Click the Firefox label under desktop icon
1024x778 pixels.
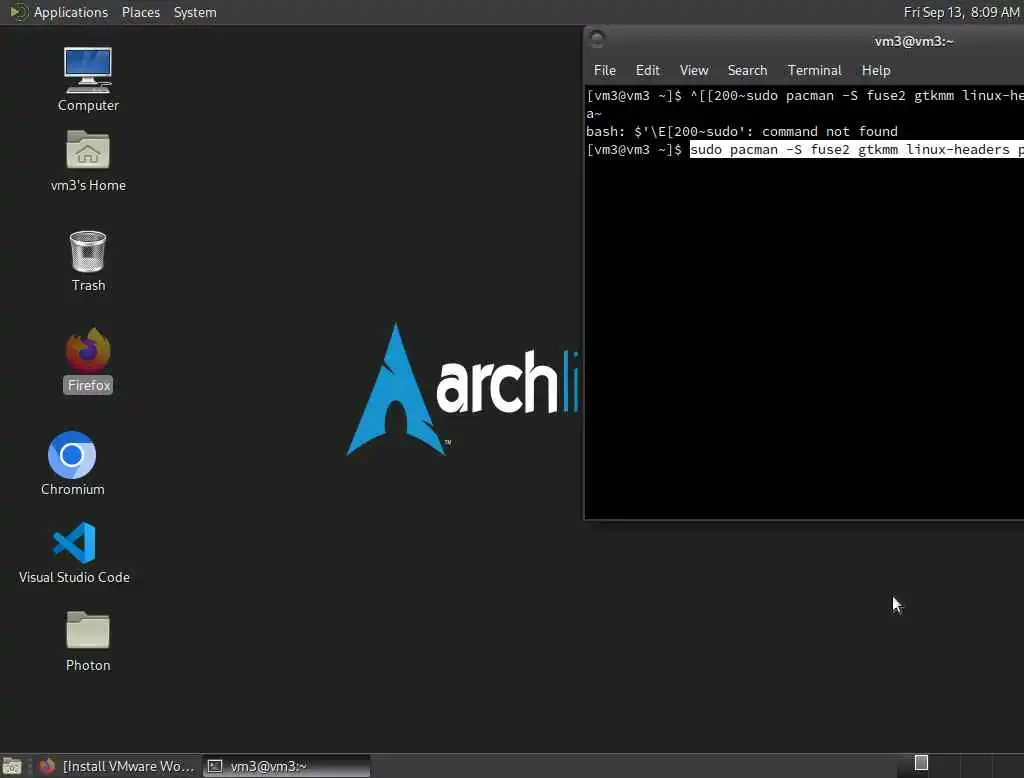coord(88,385)
